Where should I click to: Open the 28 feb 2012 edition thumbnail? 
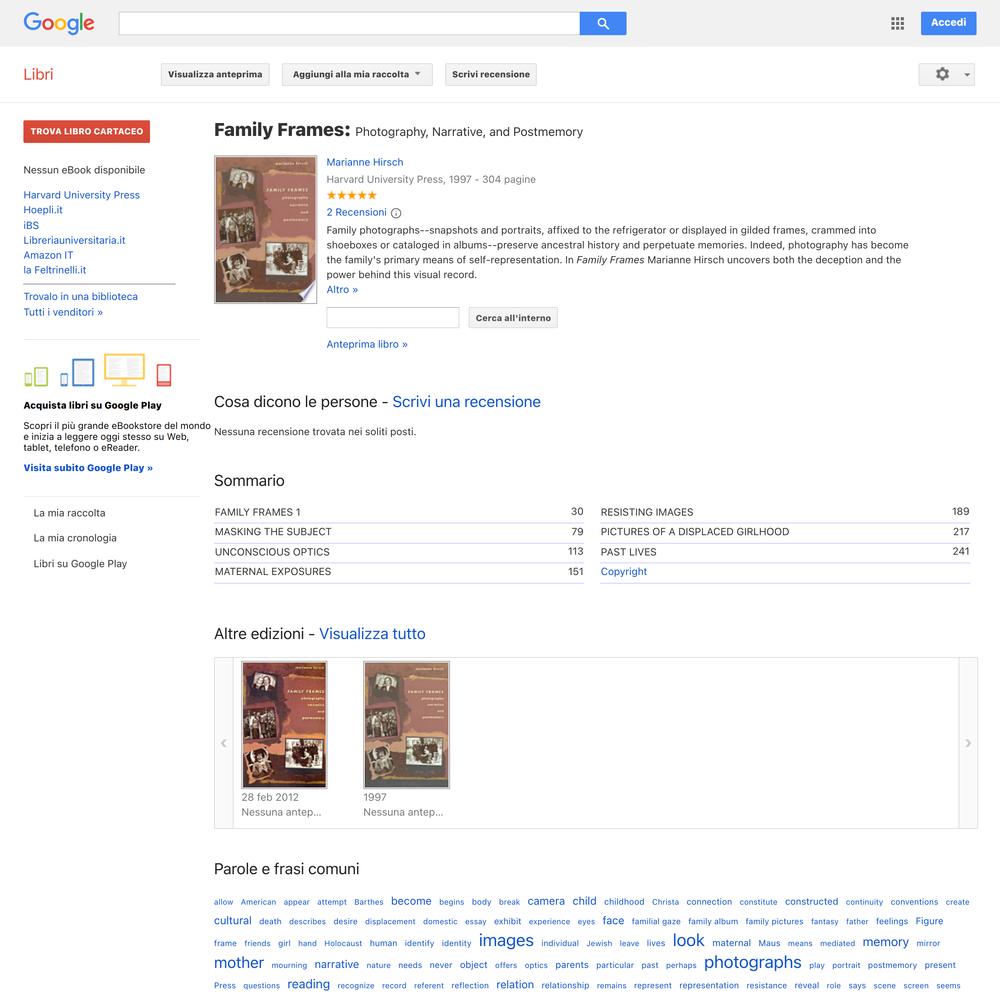(x=284, y=724)
